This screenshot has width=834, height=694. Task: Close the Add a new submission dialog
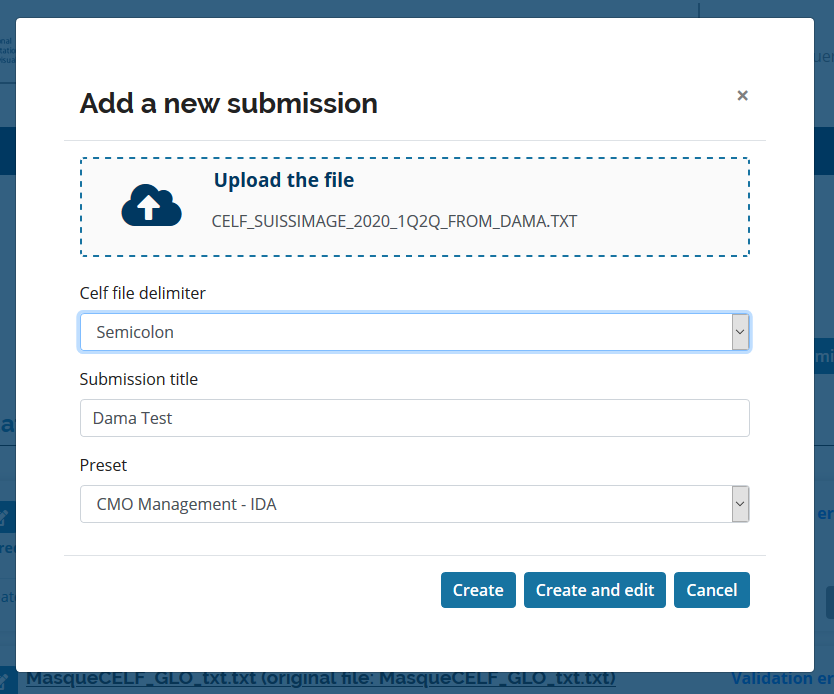(x=742, y=96)
